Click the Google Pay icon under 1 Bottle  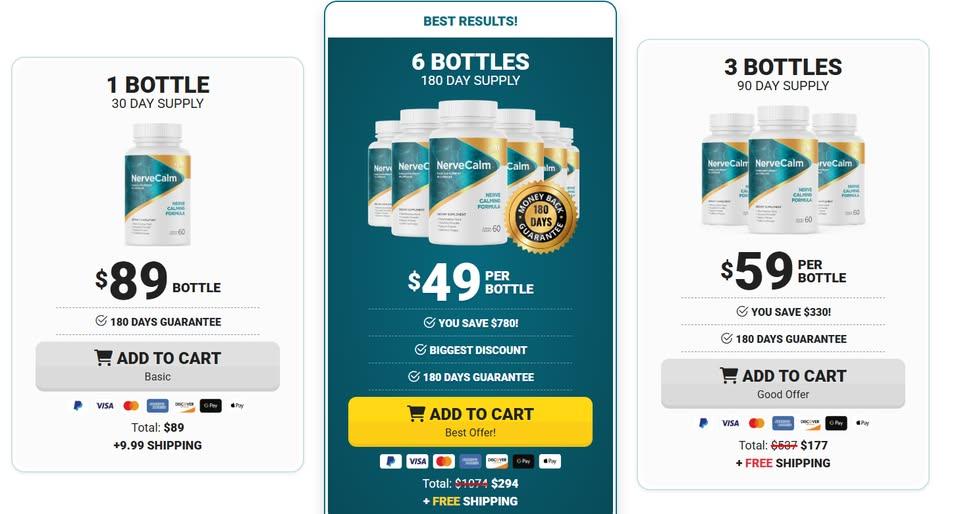click(211, 405)
